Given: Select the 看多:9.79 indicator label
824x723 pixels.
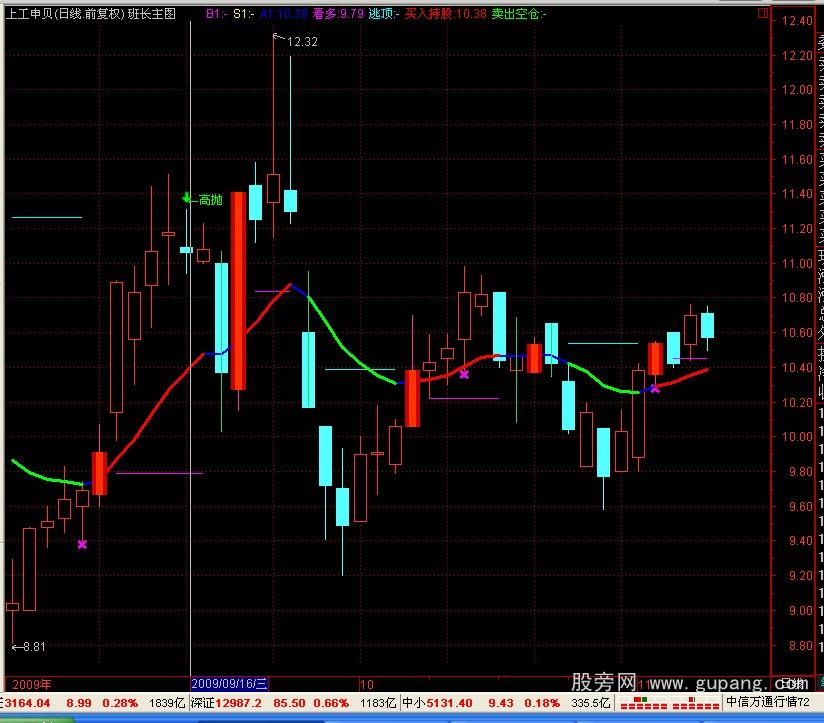Looking at the screenshot, I should click(x=337, y=14).
